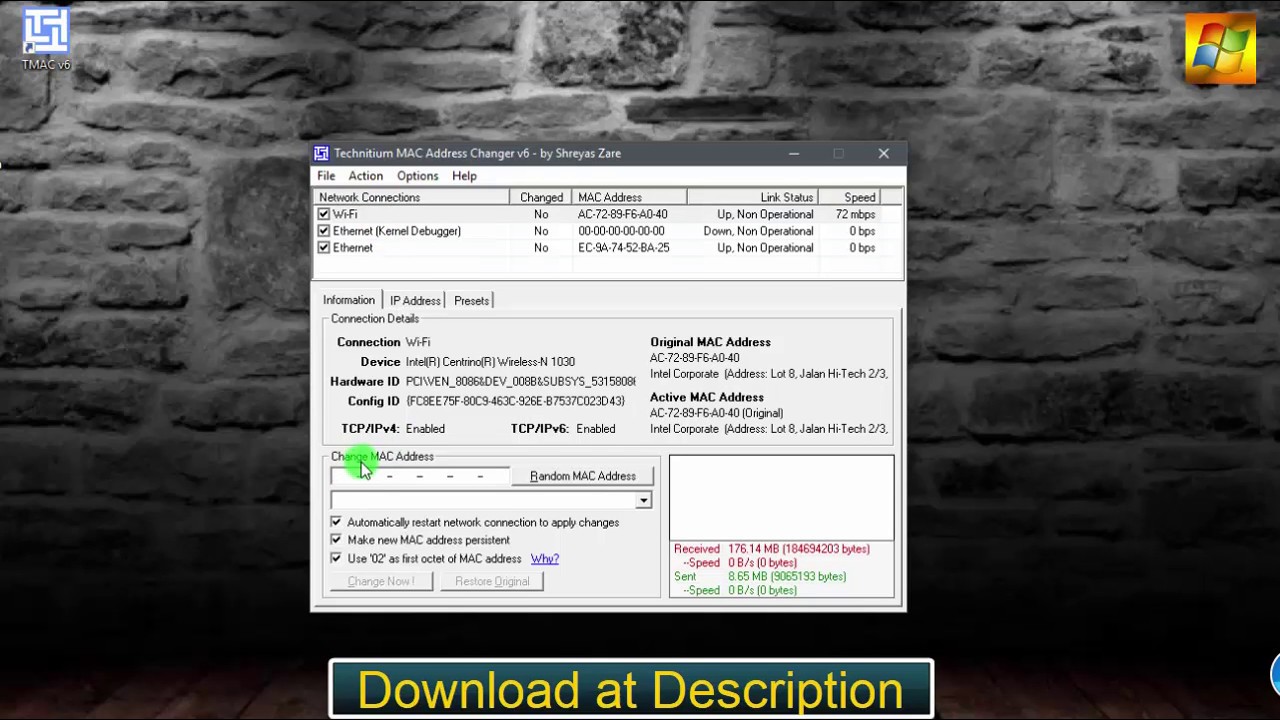Click the Intel(R) Centrino(R) Wireless-N 1030 device text

pos(490,362)
